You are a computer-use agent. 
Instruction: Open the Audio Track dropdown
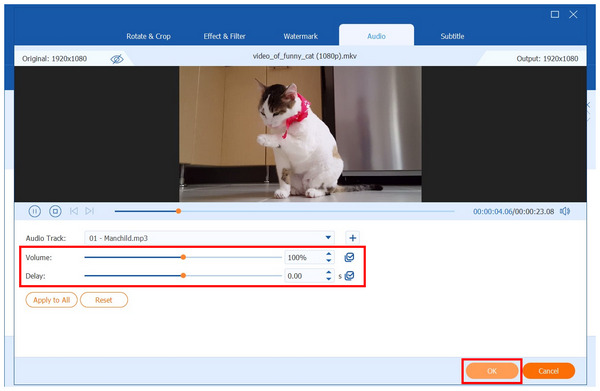[209, 238]
